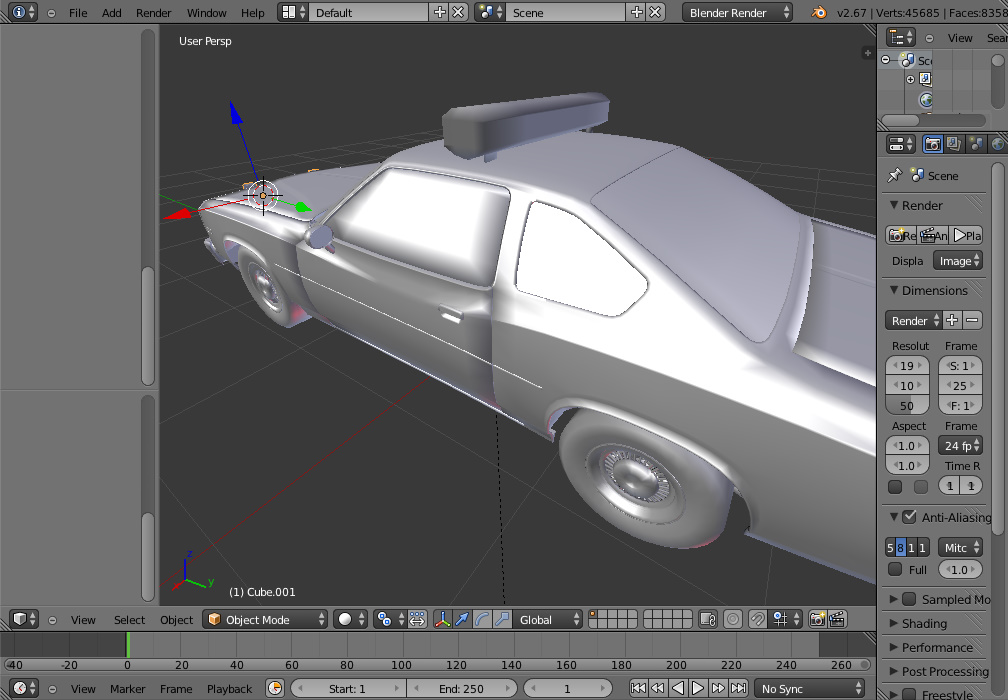Toggle the 3D manipulator widget icon
The height and width of the screenshot is (700, 1008).
[x=442, y=620]
